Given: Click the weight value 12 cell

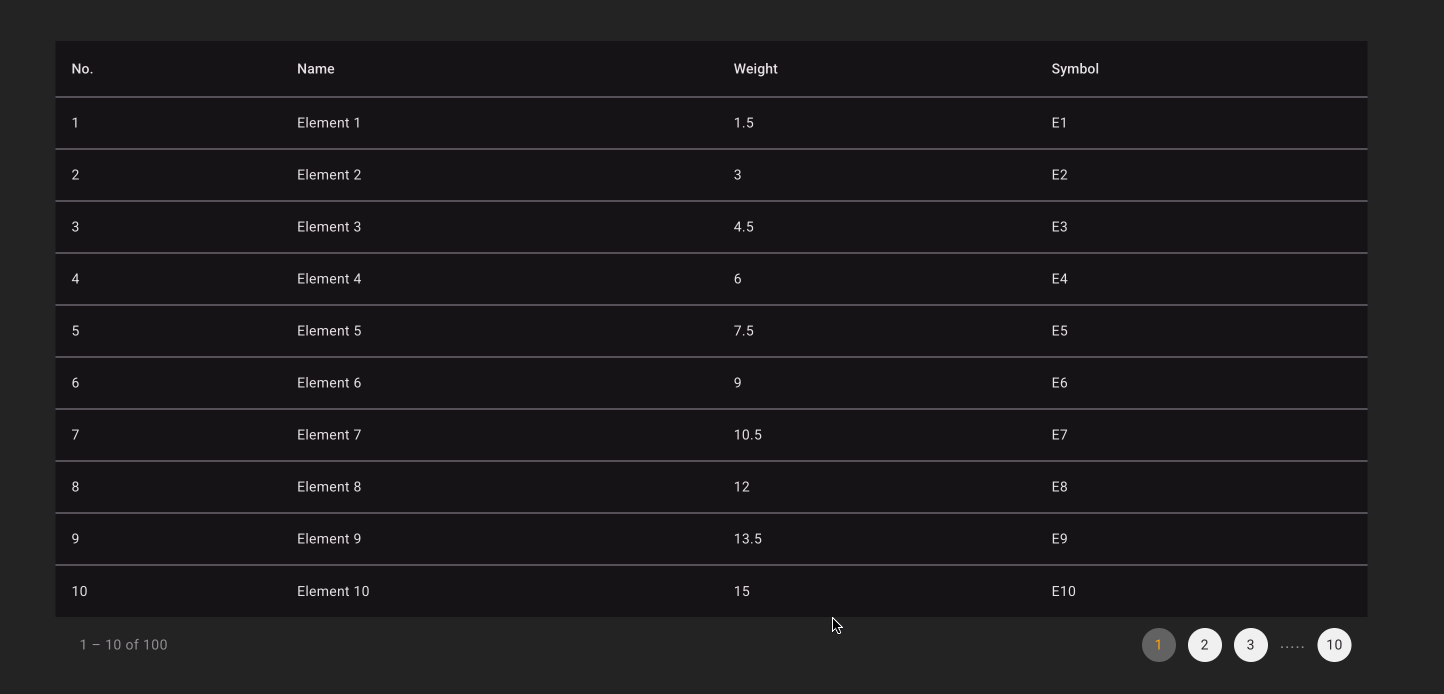Looking at the screenshot, I should [x=742, y=487].
